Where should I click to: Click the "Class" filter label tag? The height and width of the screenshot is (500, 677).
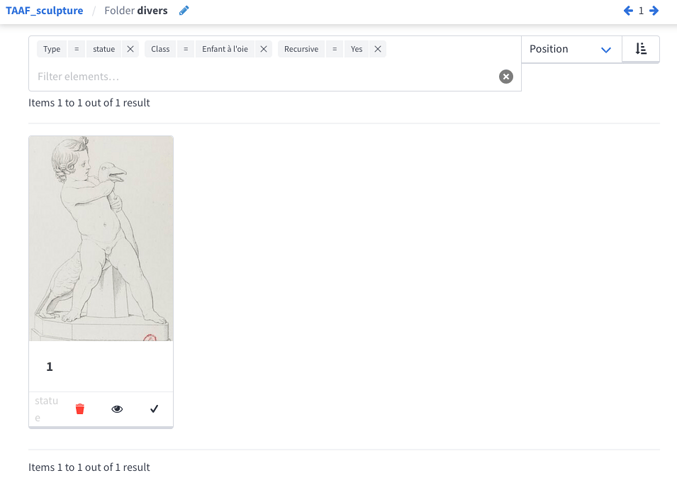point(160,49)
